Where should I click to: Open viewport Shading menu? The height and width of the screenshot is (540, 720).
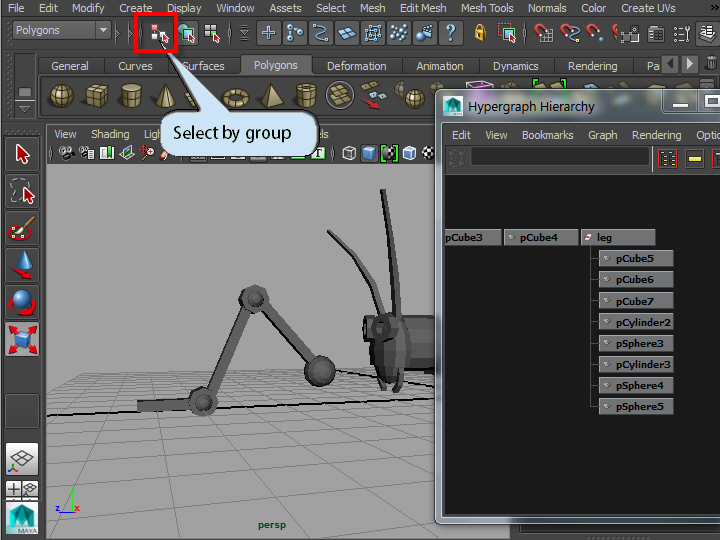[x=110, y=134]
